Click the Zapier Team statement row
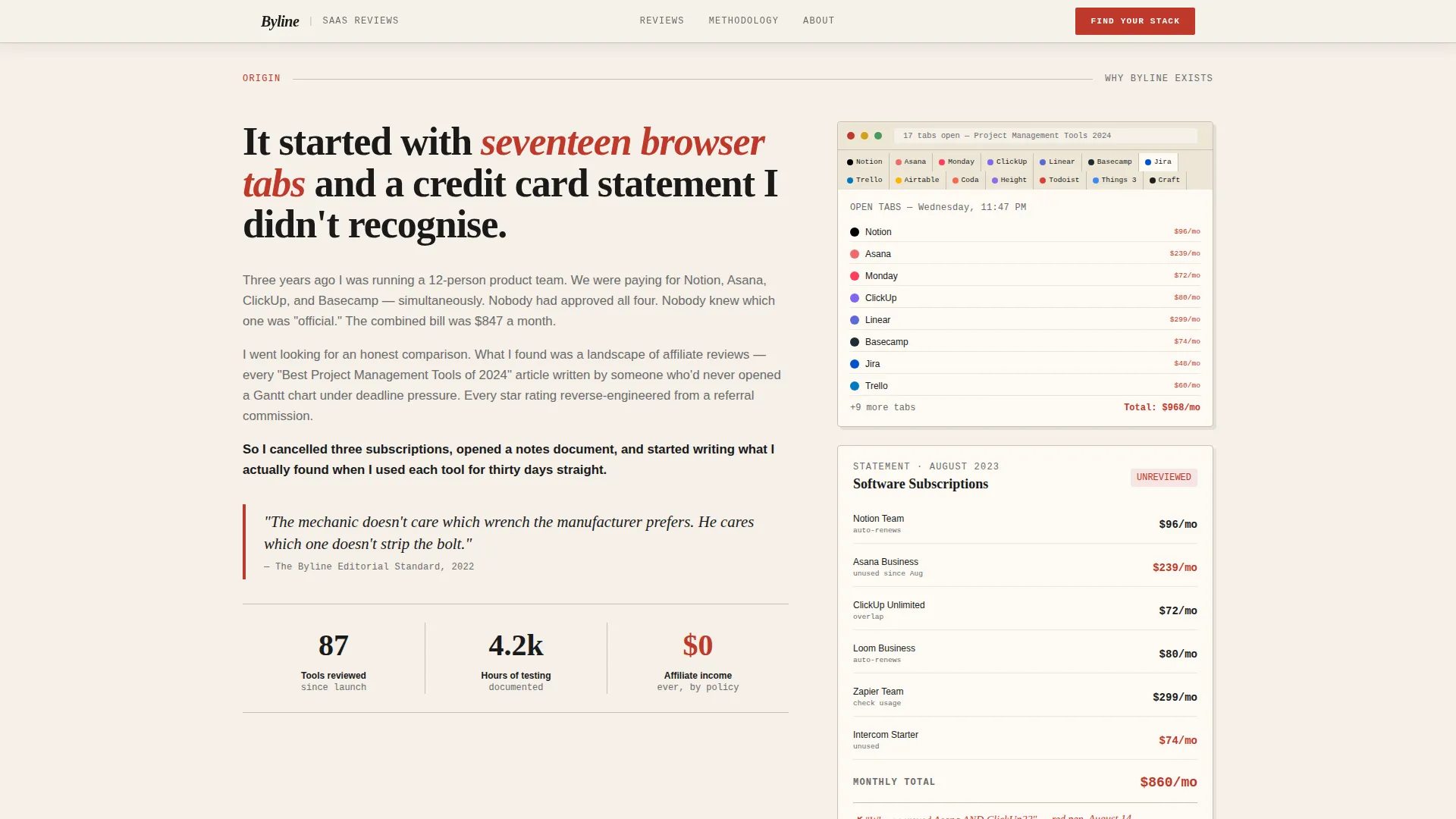The height and width of the screenshot is (819, 1456). tap(1025, 697)
